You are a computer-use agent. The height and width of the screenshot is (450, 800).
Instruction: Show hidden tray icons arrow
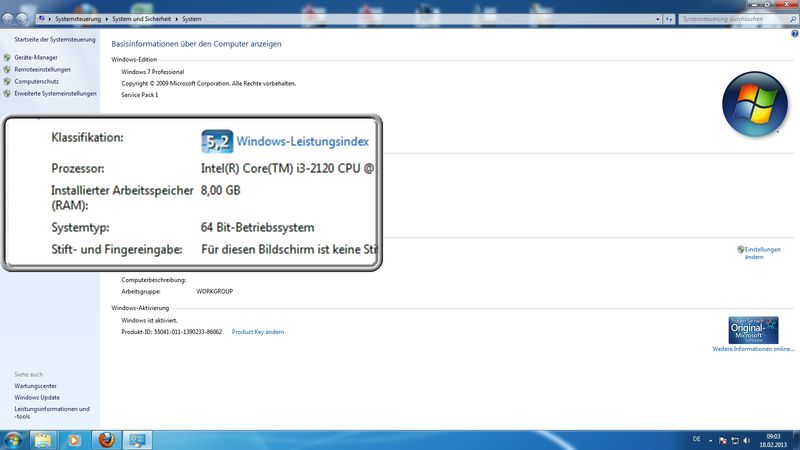pyautogui.click(x=711, y=440)
